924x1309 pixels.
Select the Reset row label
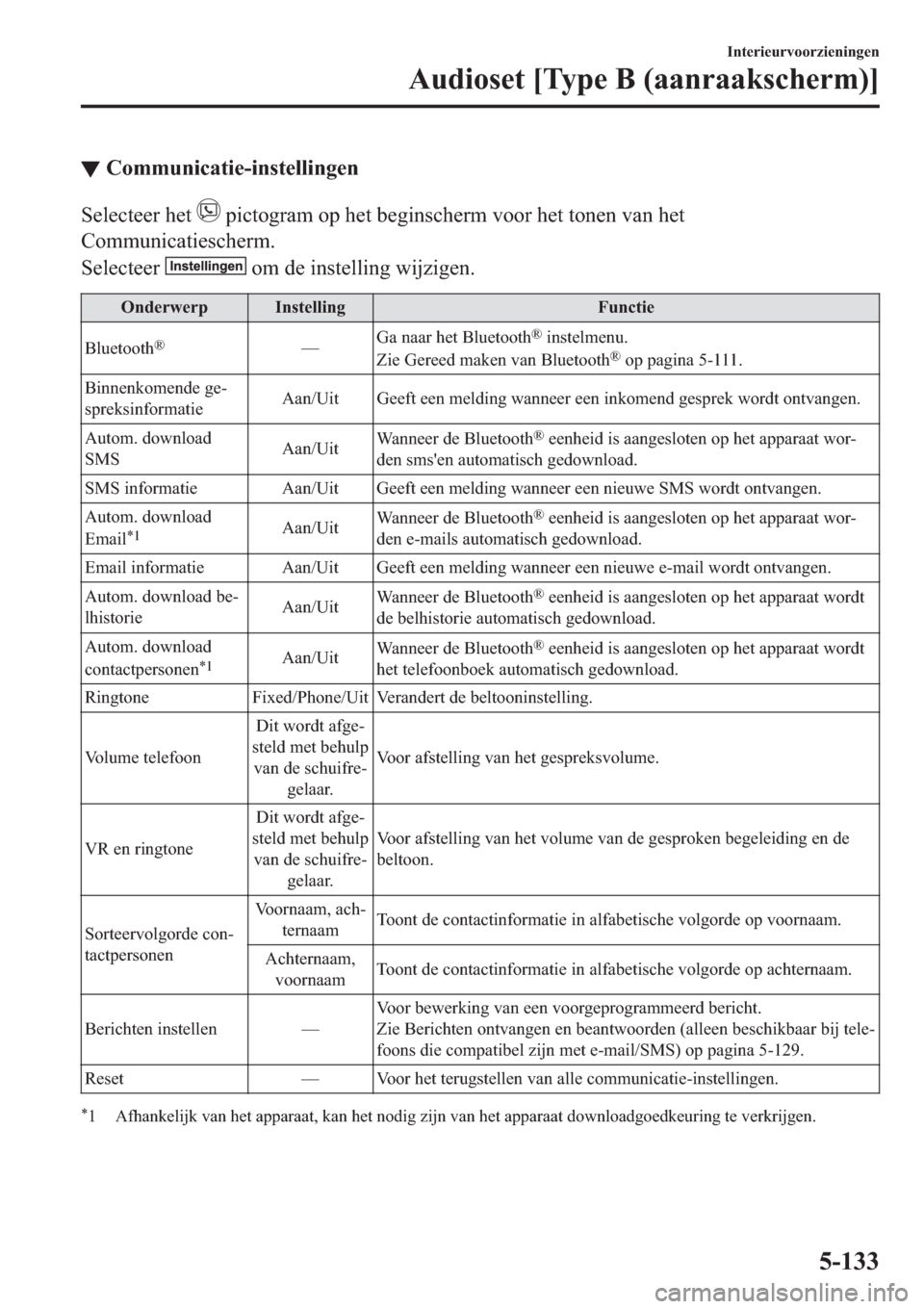(x=104, y=1078)
